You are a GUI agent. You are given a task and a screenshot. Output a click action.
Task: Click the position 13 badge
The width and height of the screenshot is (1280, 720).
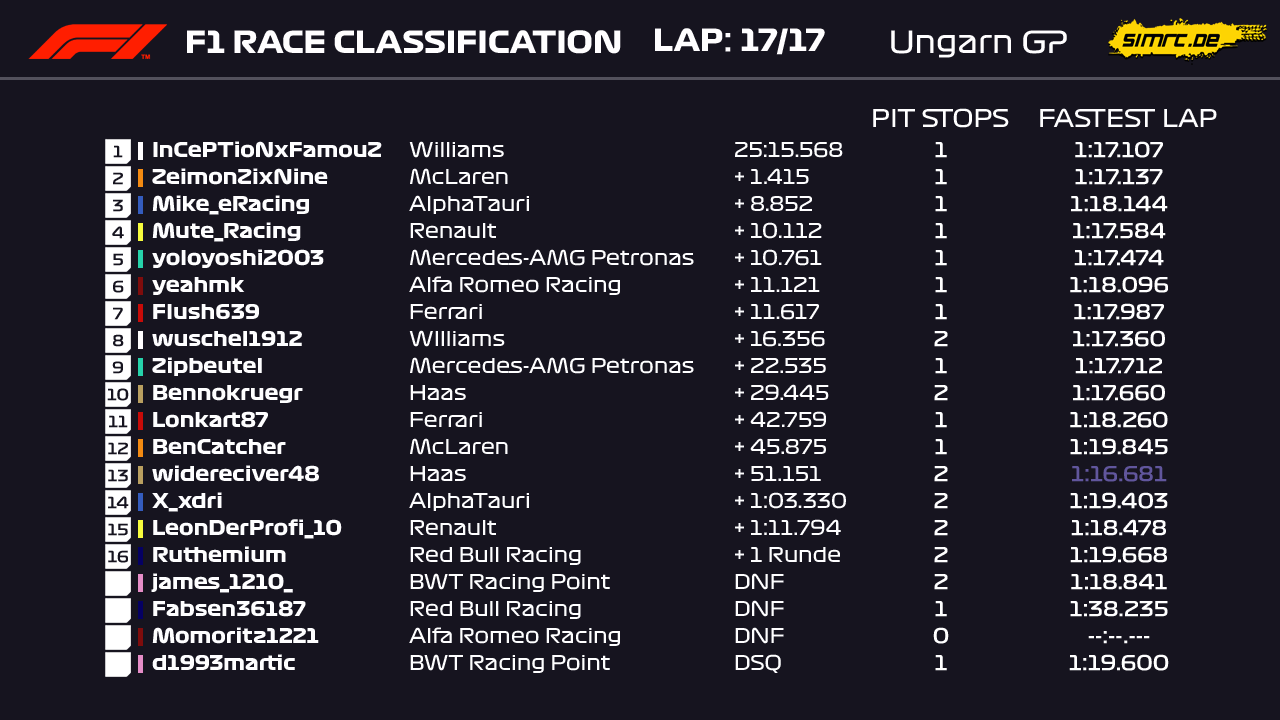click(x=118, y=475)
